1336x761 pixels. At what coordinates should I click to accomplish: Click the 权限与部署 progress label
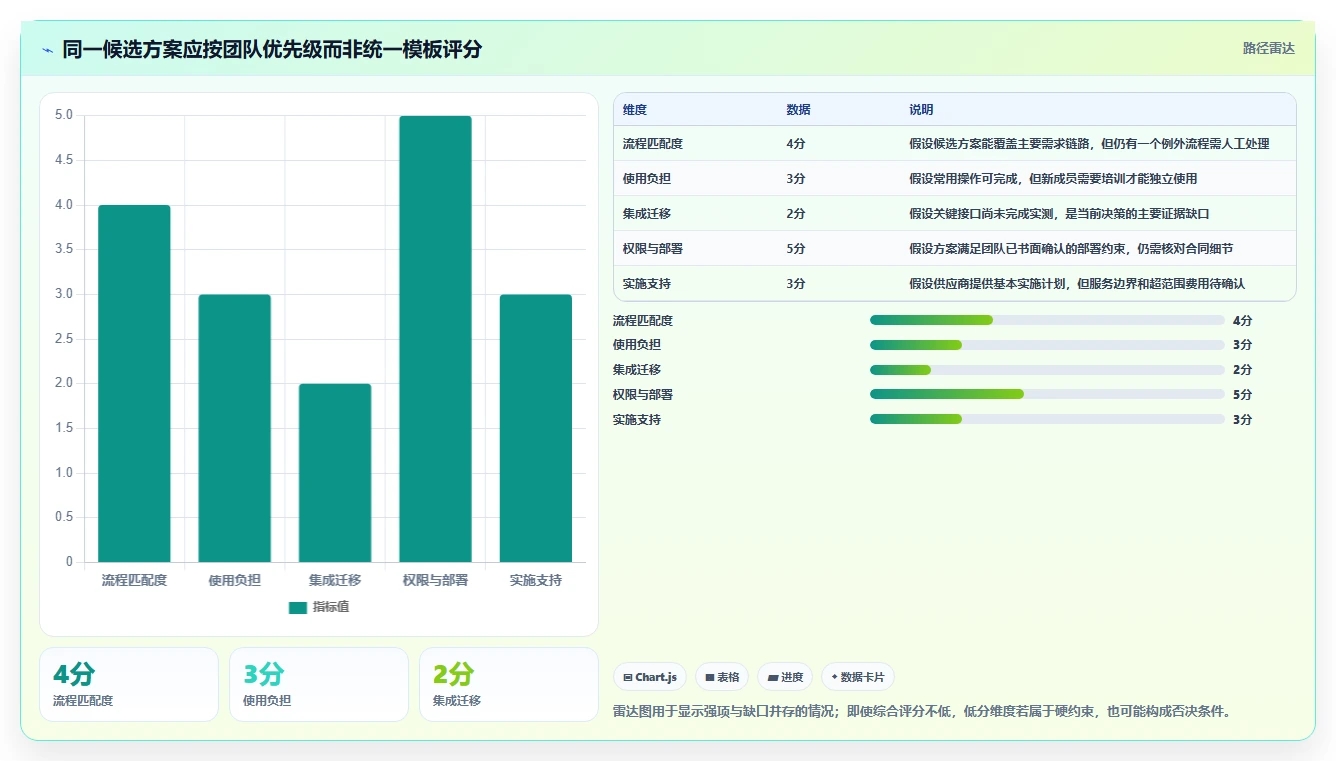[643, 395]
